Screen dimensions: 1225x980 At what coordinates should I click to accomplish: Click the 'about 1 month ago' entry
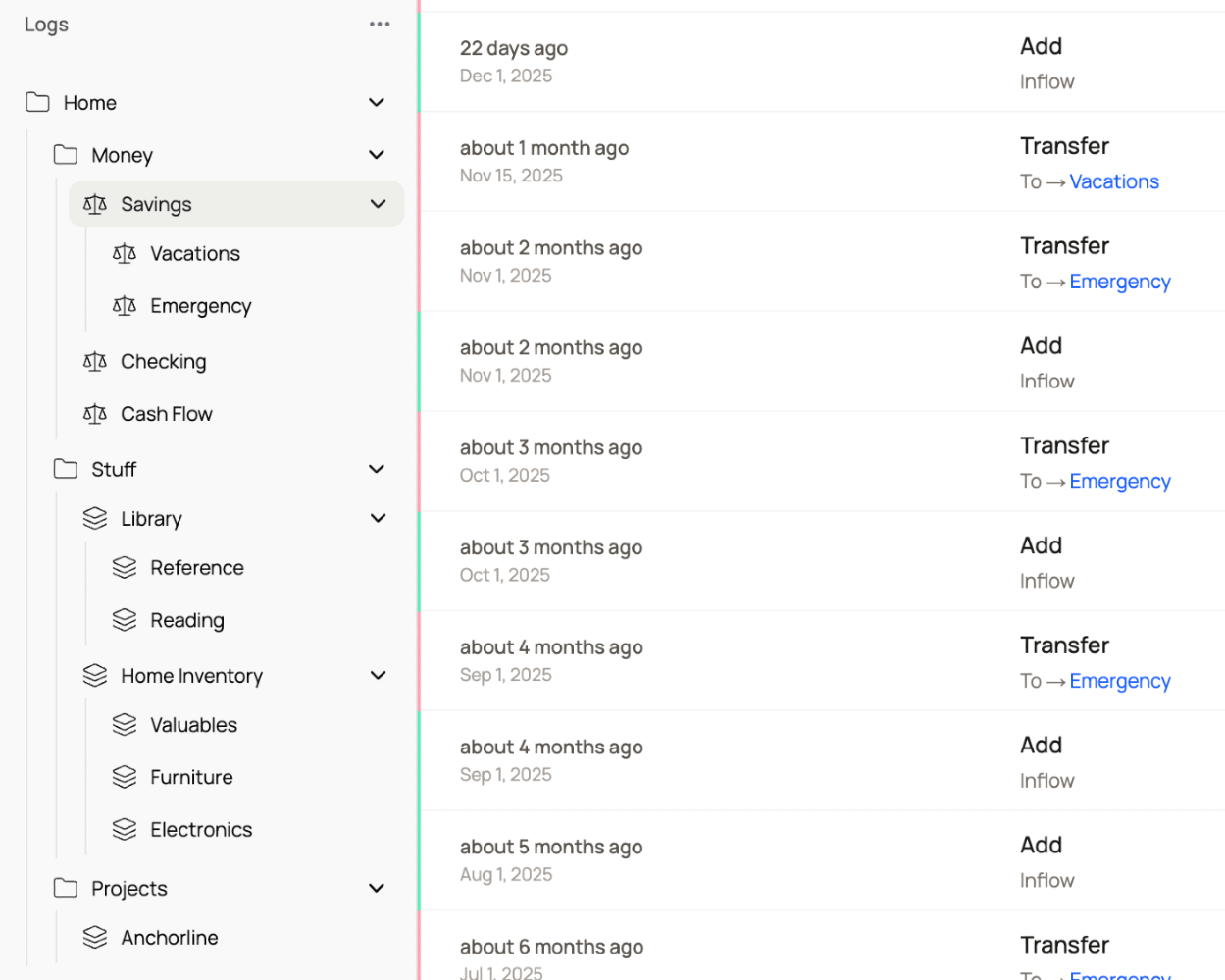point(544,148)
